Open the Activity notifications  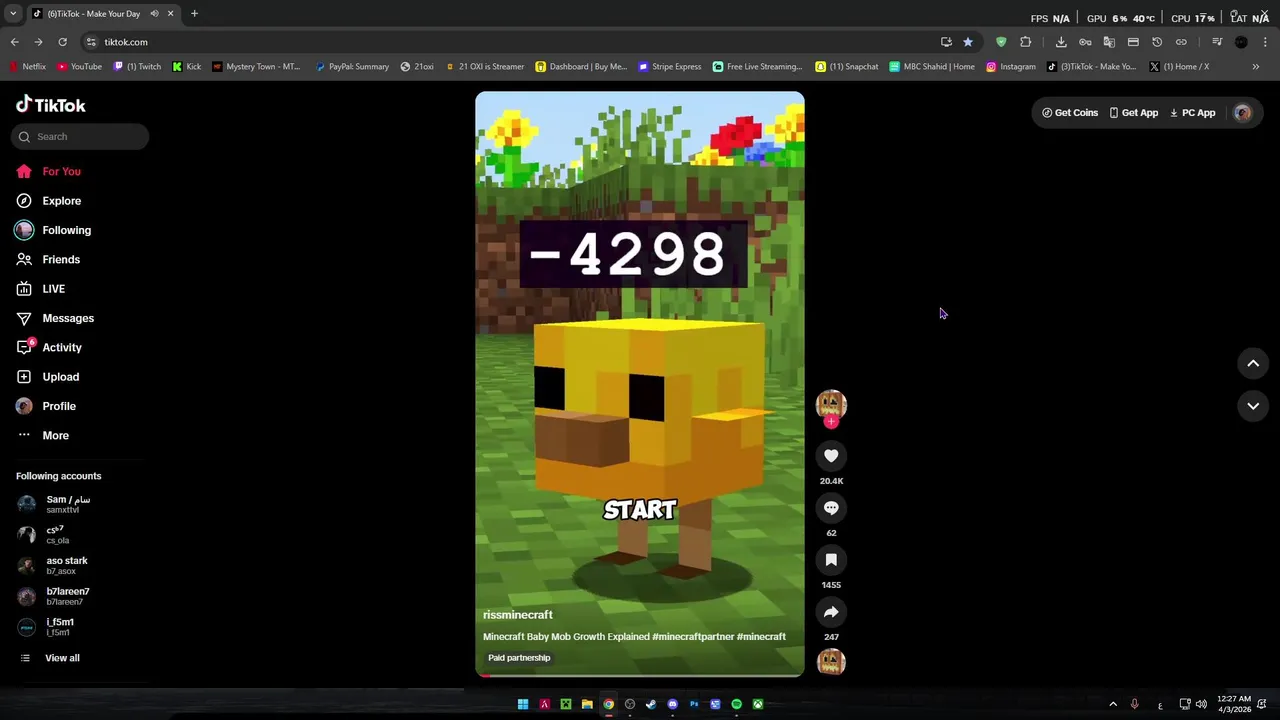48,347
